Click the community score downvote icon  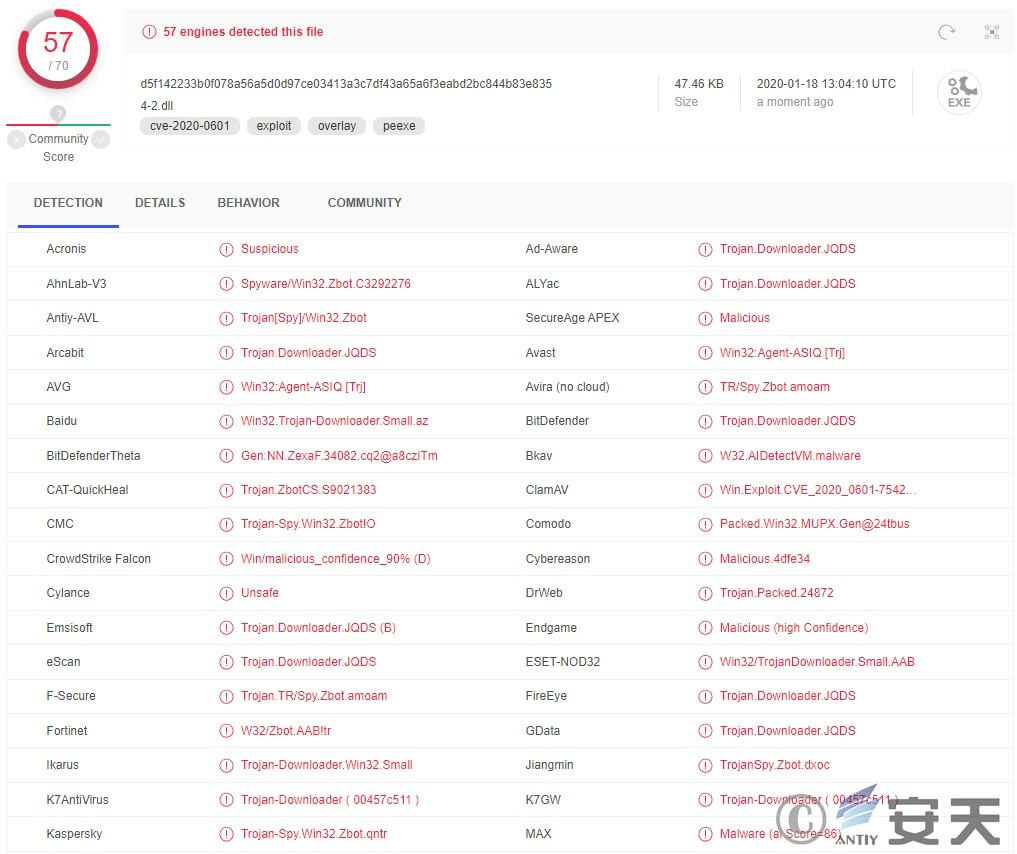(17, 139)
